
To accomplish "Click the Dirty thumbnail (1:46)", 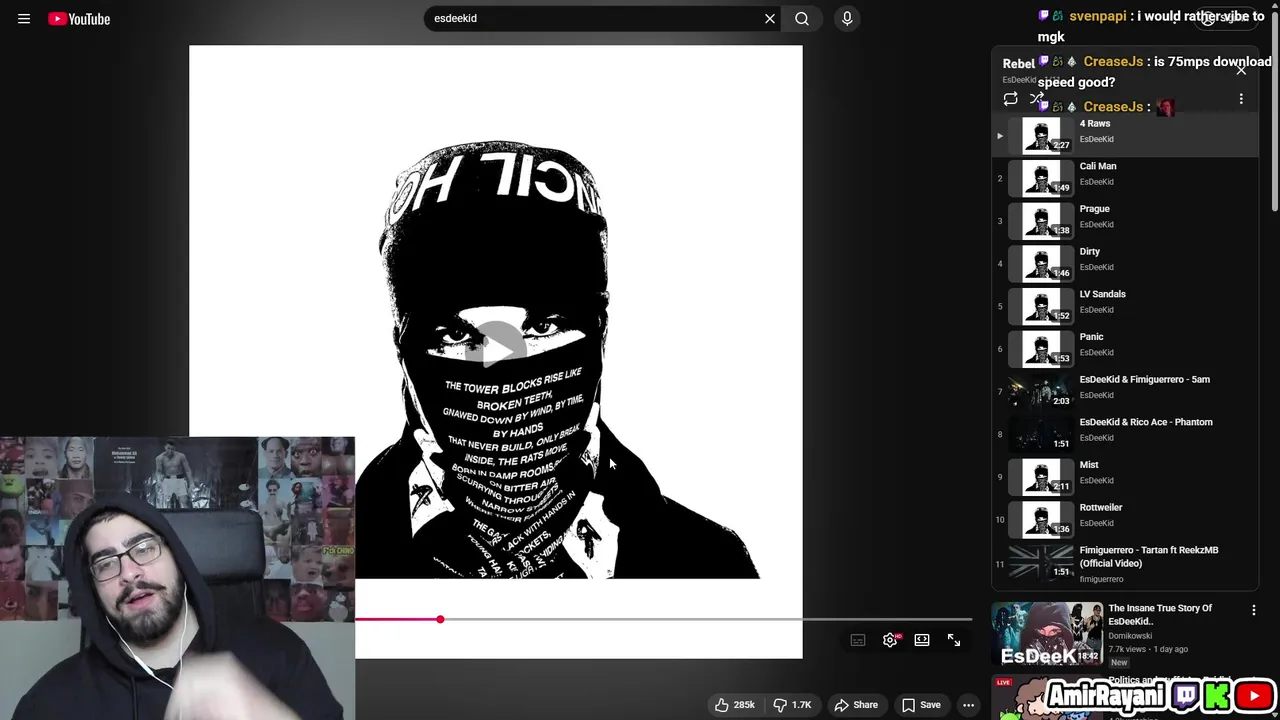I will click(x=1041, y=263).
